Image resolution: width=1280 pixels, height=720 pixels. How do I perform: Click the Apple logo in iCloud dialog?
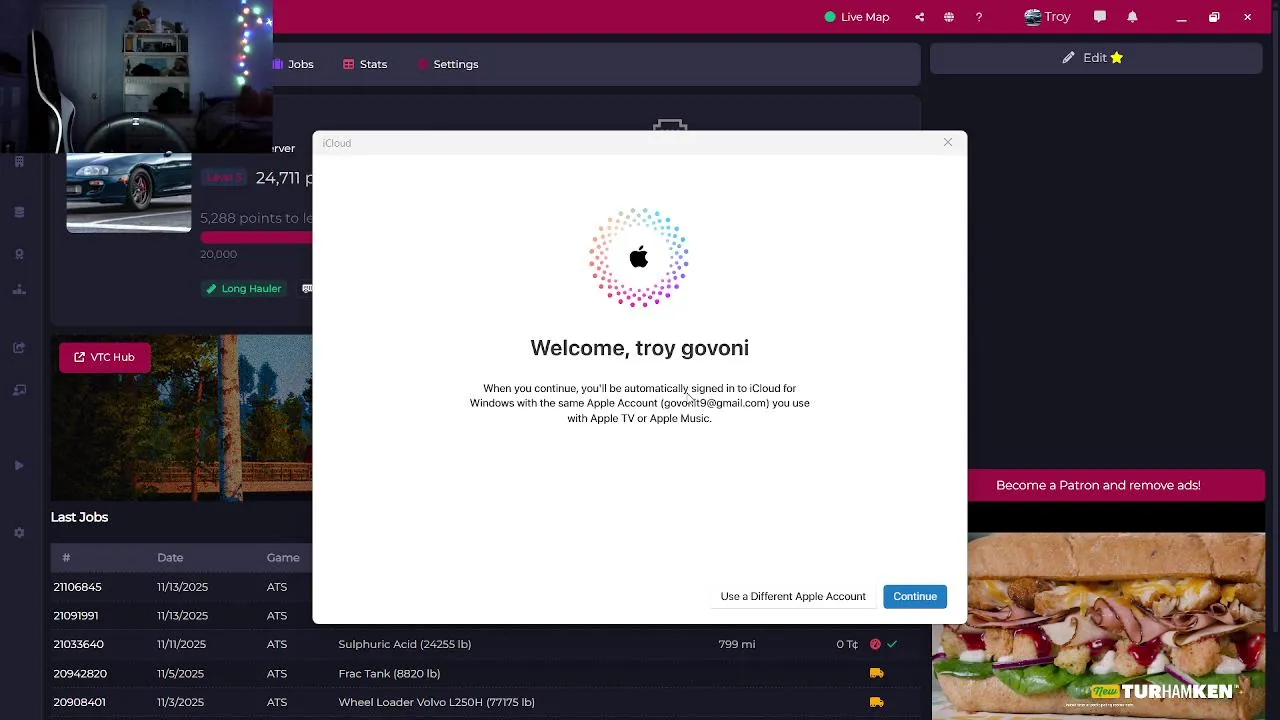pos(639,258)
